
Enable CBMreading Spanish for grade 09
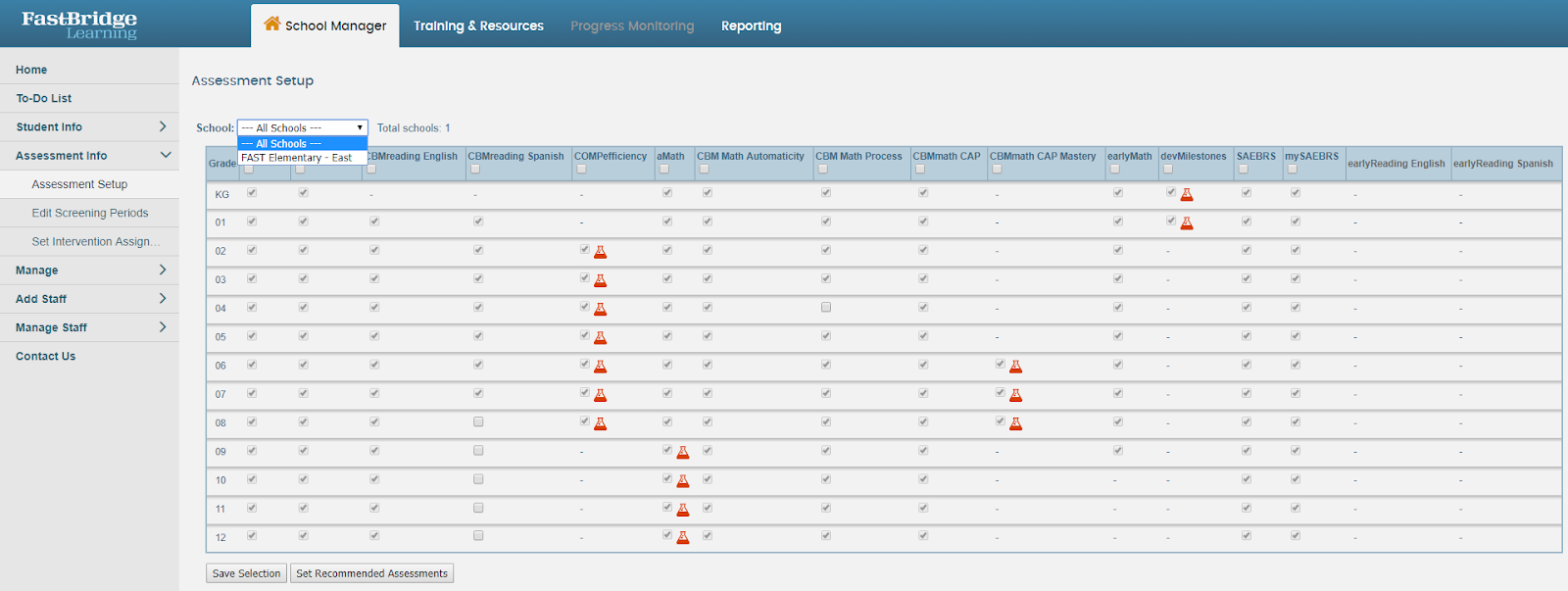pos(478,451)
